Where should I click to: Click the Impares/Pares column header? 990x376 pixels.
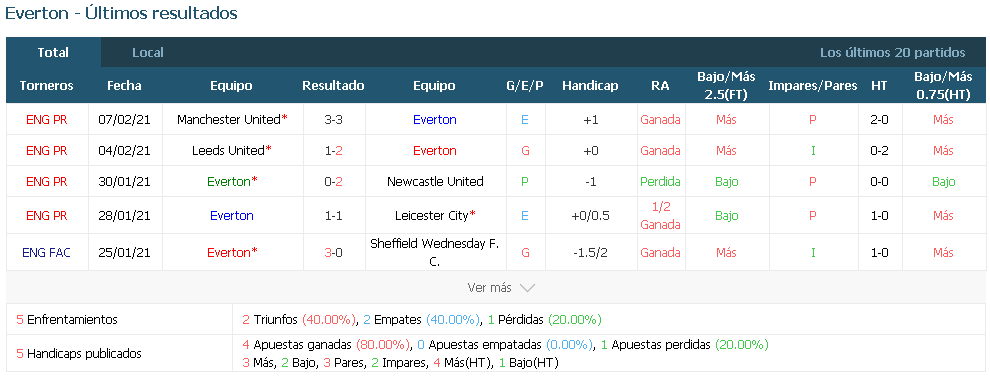(813, 86)
